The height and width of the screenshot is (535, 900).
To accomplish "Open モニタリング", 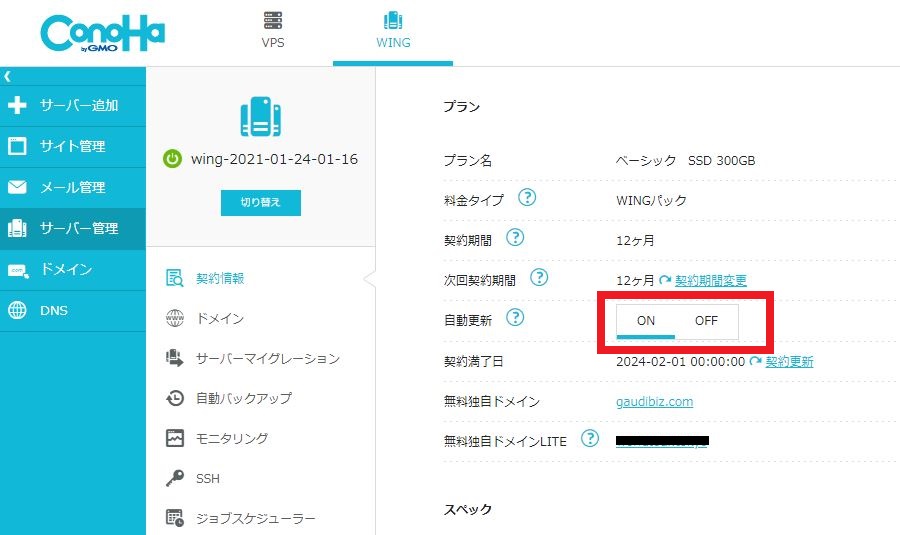I will coord(232,439).
